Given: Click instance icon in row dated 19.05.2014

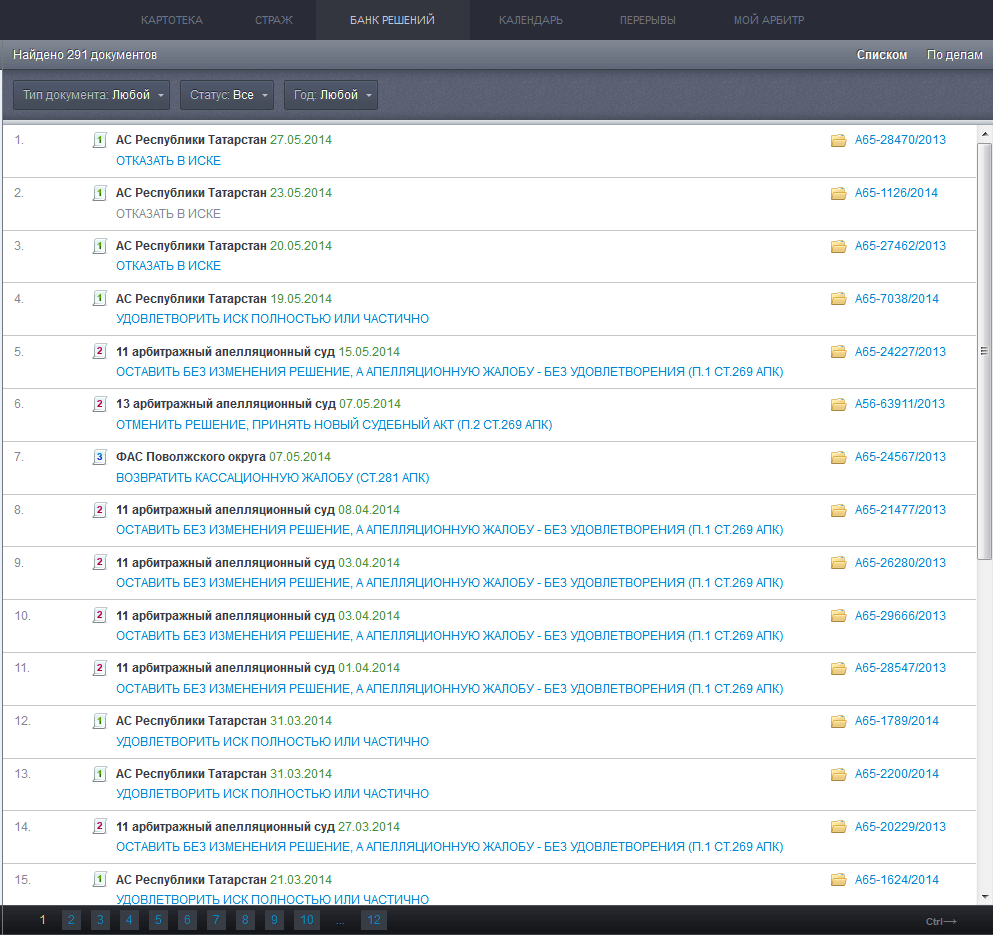Looking at the screenshot, I should point(99,298).
